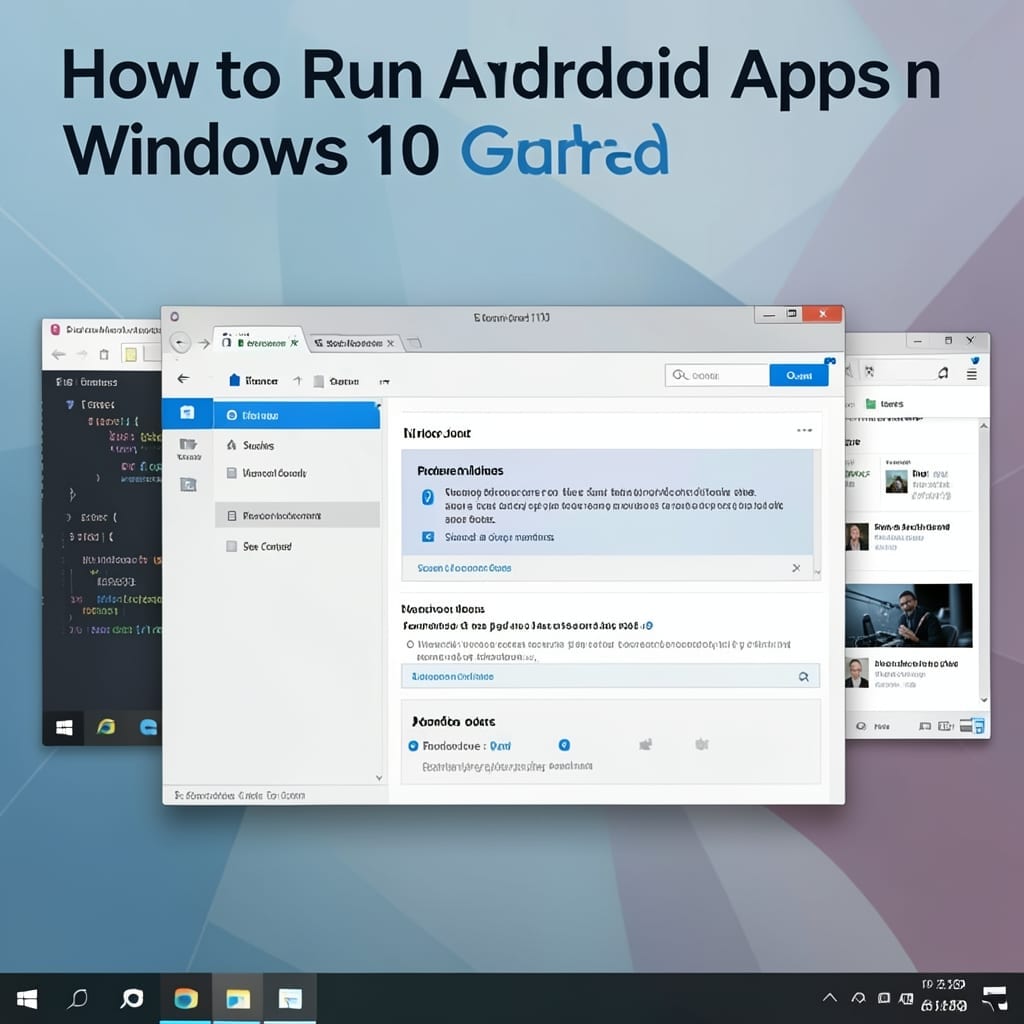The height and width of the screenshot is (1024, 1024).
Task: Dismiss the blue card with its X
Action: click(796, 568)
